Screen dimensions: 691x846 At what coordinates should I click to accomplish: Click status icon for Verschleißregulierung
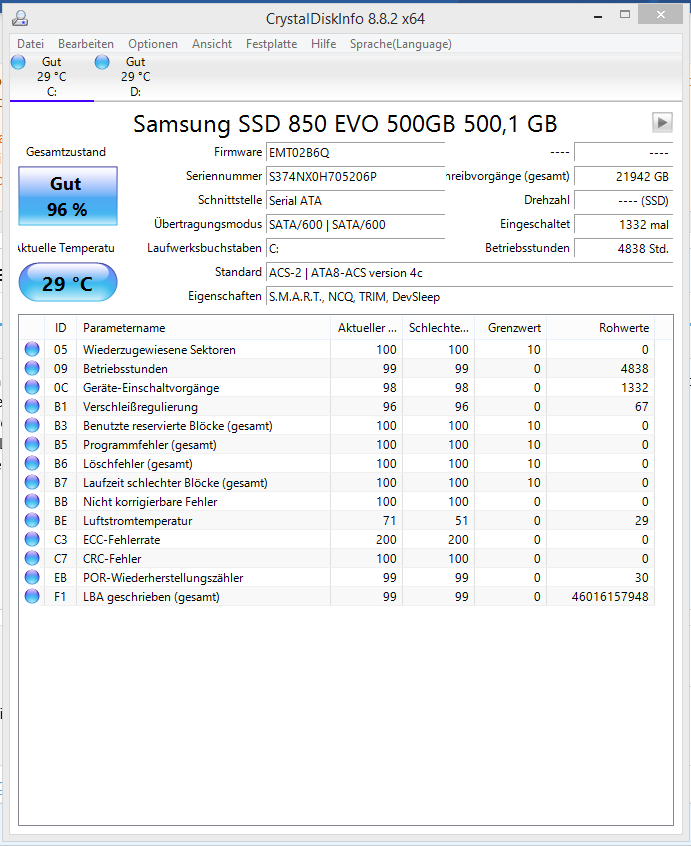tap(32, 406)
